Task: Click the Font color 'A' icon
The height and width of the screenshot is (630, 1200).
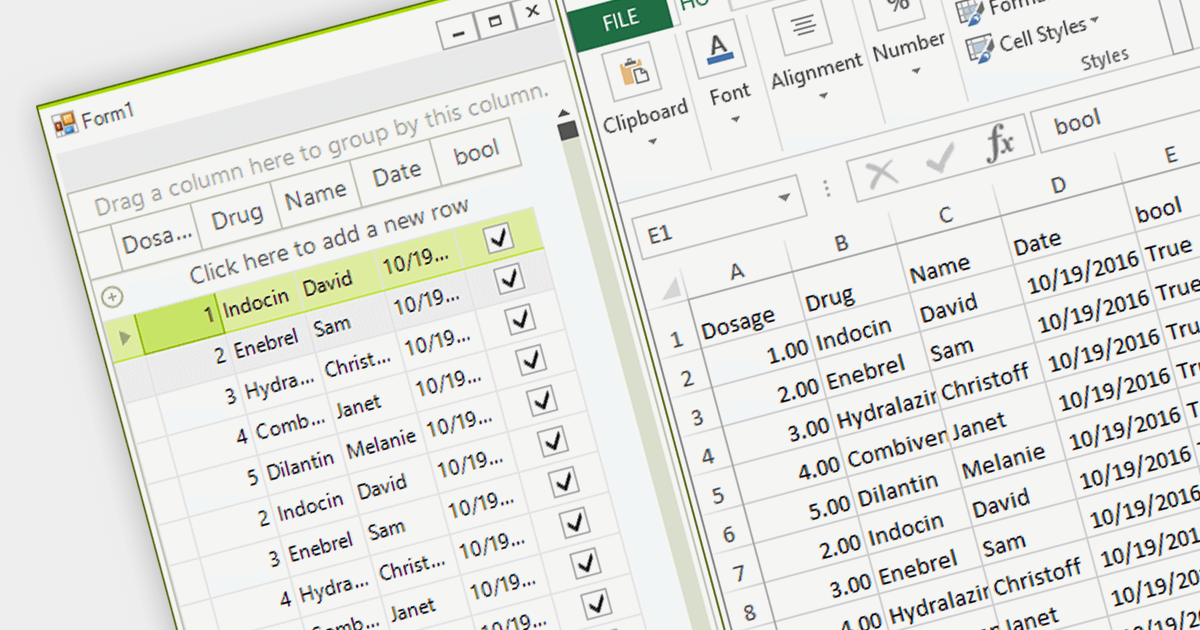Action: coord(720,50)
